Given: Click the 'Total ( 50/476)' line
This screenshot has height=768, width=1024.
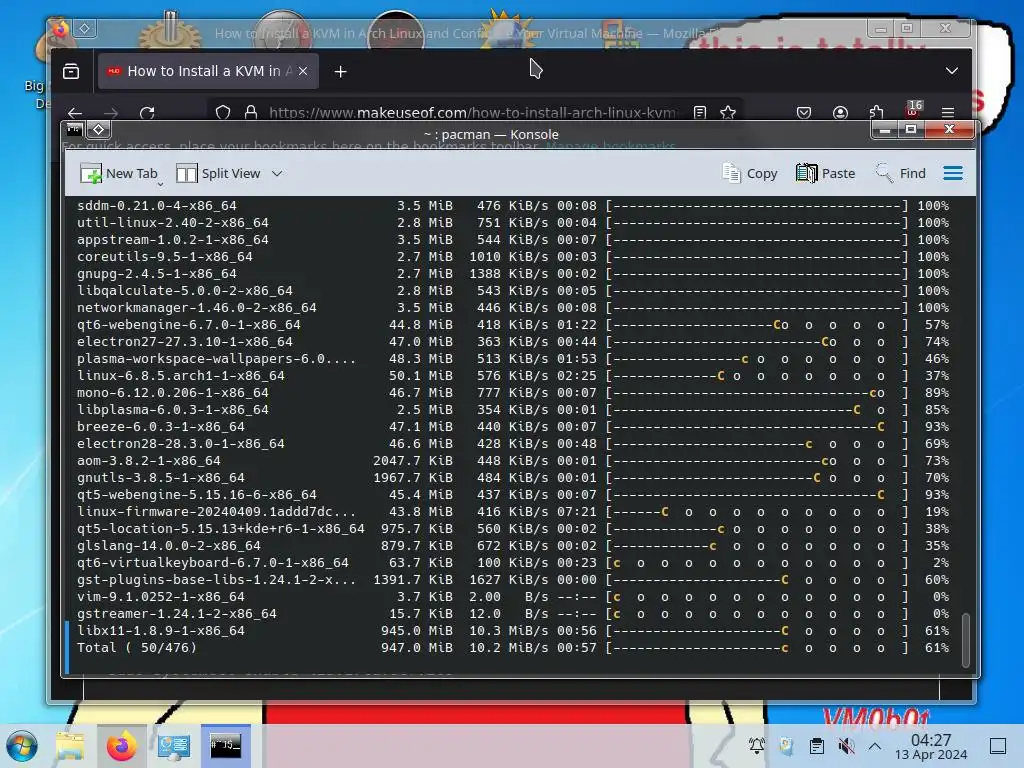Looking at the screenshot, I should [513, 648].
